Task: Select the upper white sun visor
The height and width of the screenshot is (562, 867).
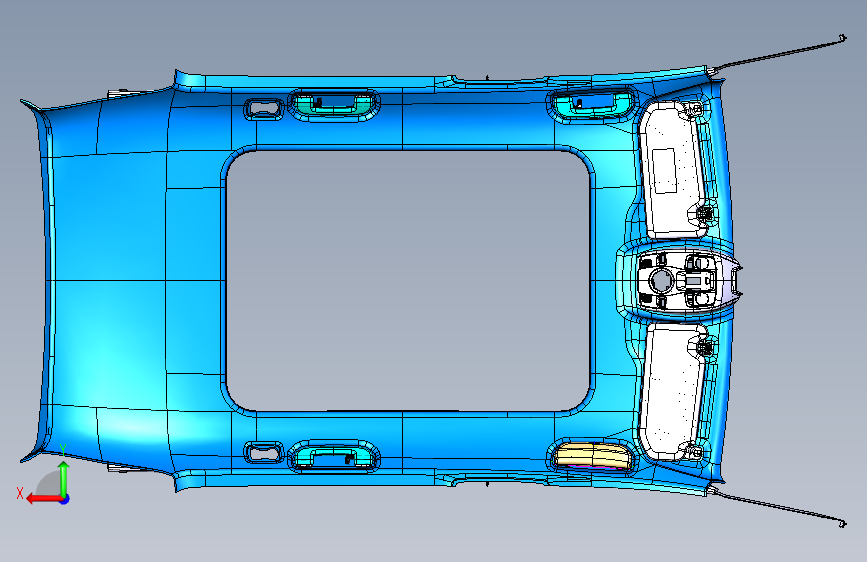Action: [673, 170]
